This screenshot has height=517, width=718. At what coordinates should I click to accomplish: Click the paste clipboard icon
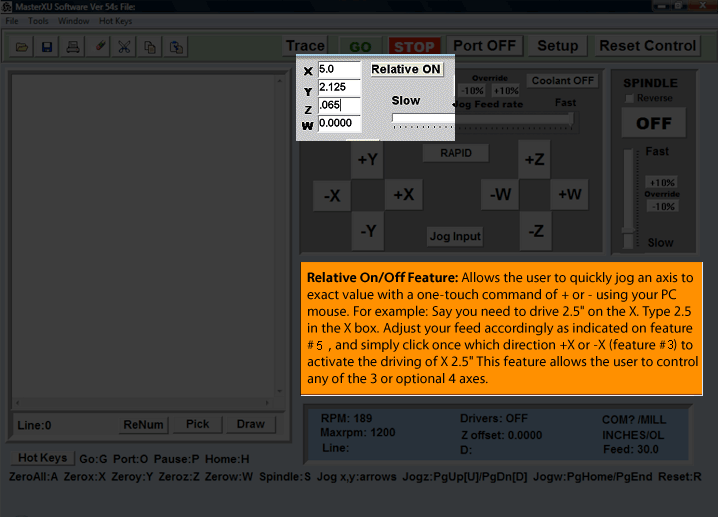click(176, 47)
